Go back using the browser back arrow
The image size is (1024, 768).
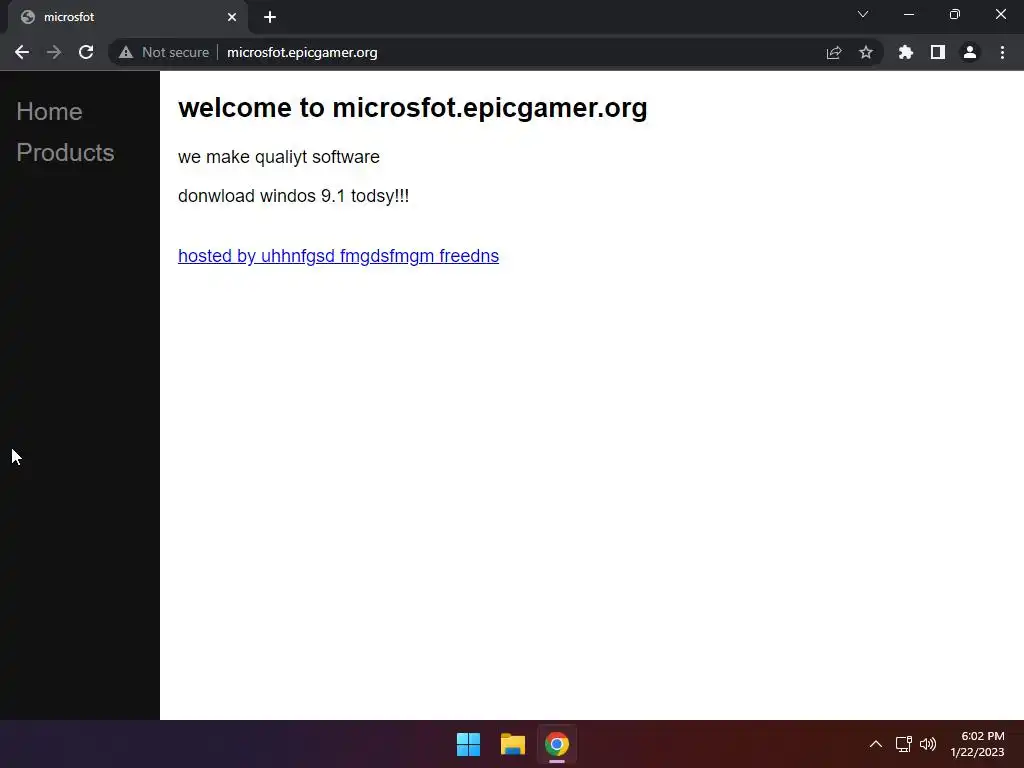click(x=22, y=52)
